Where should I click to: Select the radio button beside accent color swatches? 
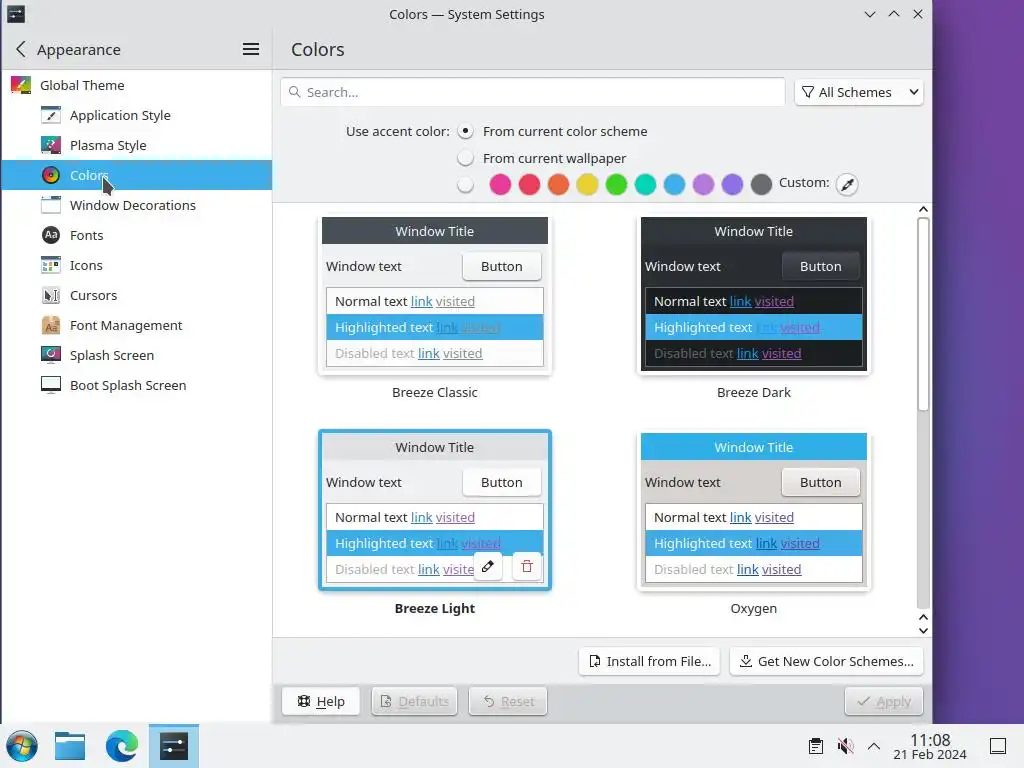pos(465,185)
